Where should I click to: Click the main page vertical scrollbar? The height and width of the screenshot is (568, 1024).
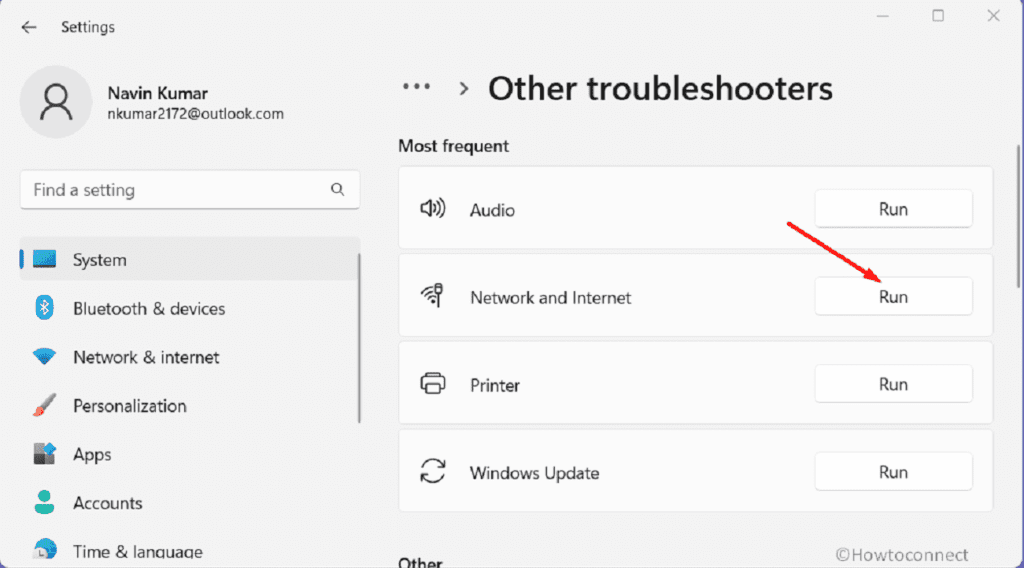(x=1018, y=215)
